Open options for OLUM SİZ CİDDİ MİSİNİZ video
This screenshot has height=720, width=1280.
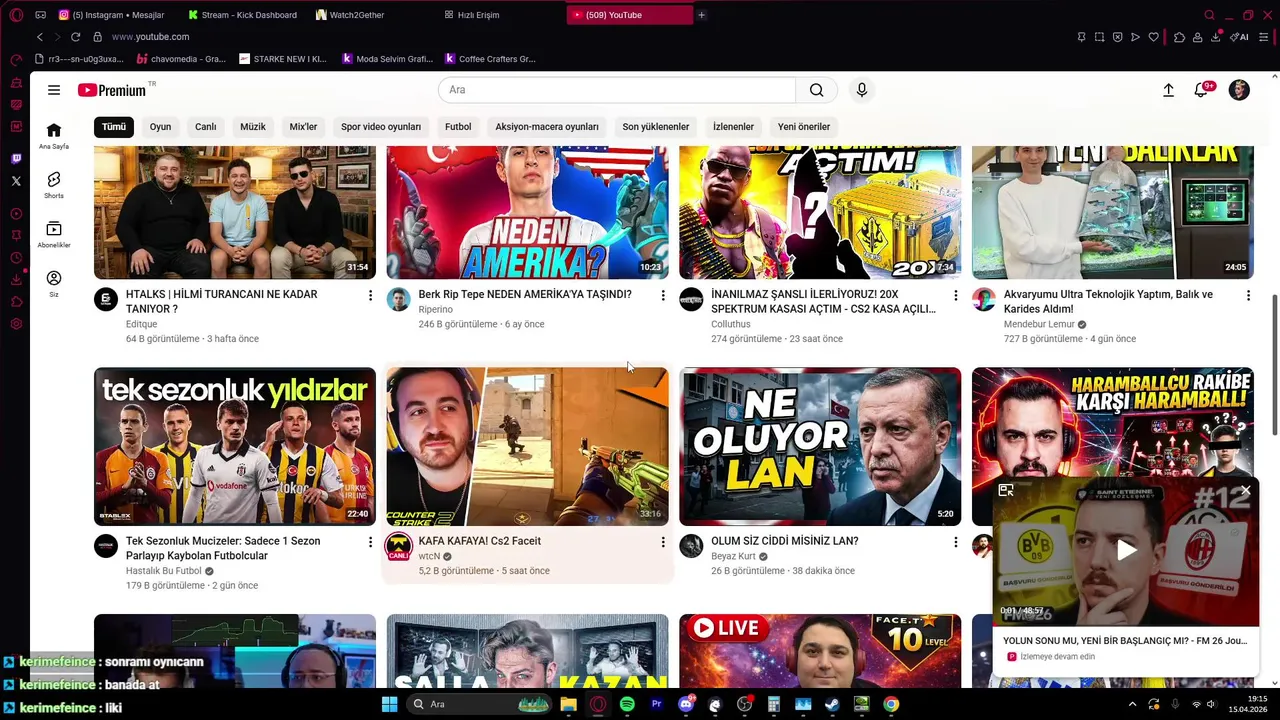[x=955, y=542]
